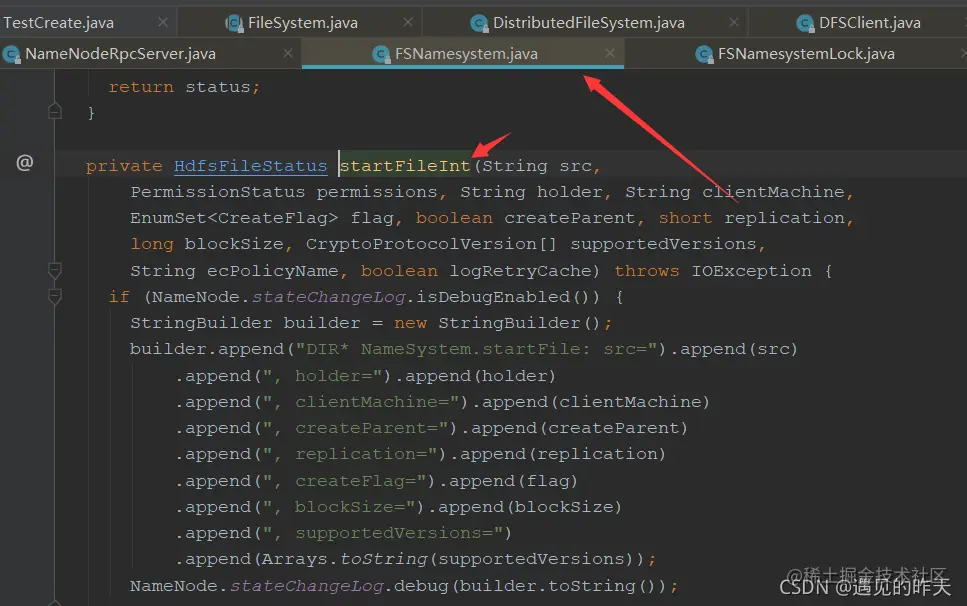Click the FSNamesystemLock.java class icon

coord(704,55)
